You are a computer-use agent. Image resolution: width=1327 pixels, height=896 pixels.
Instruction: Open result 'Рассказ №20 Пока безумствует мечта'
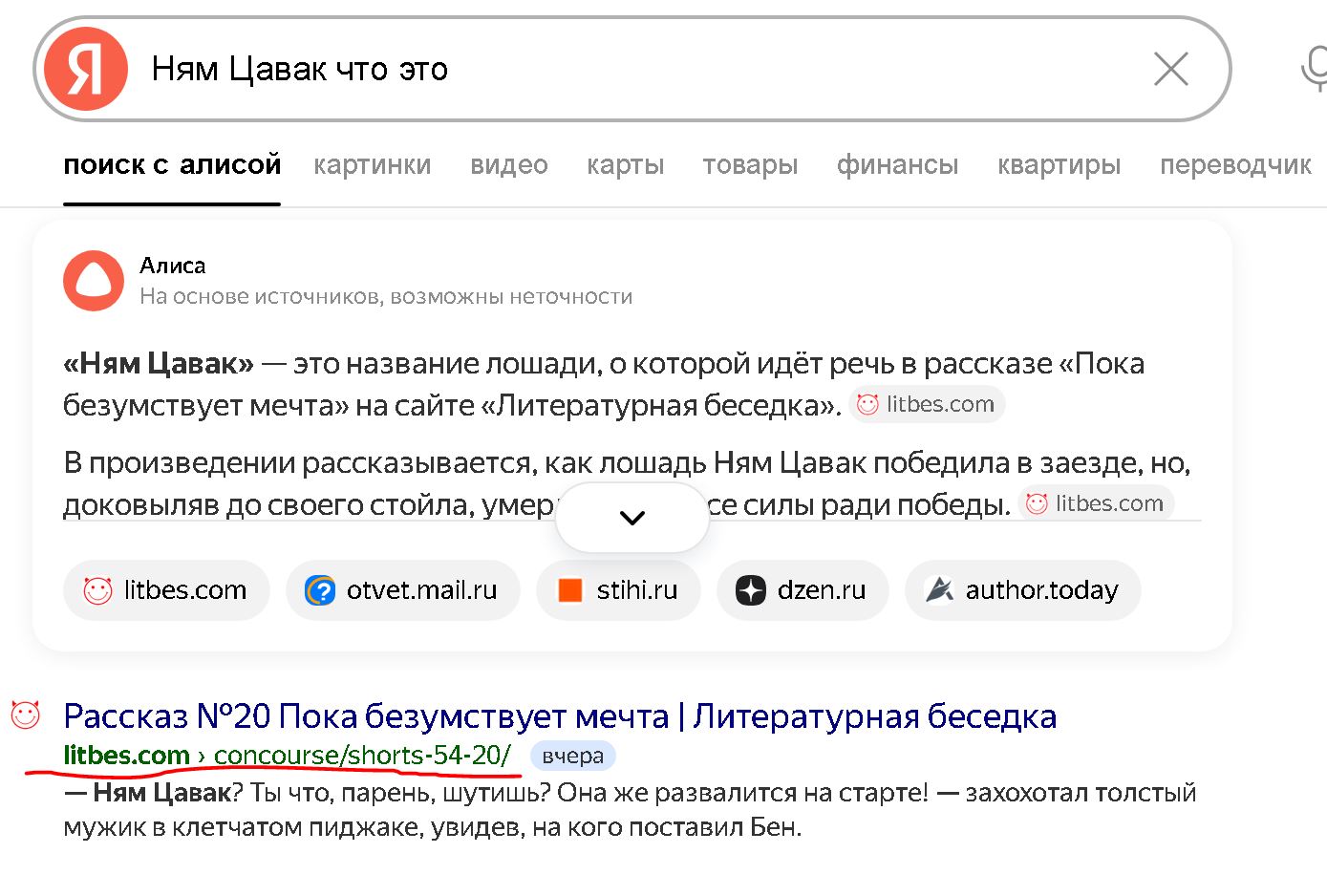tap(559, 715)
